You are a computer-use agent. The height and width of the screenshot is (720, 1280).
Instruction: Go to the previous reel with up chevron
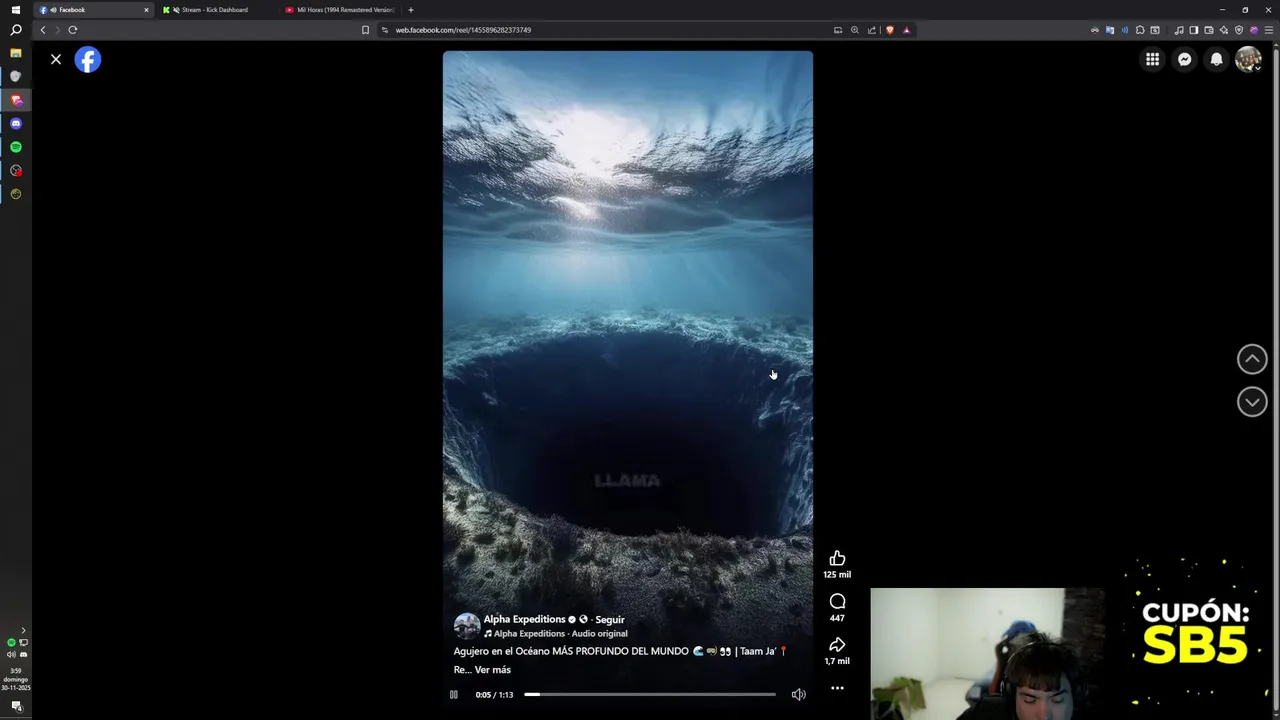(1252, 359)
